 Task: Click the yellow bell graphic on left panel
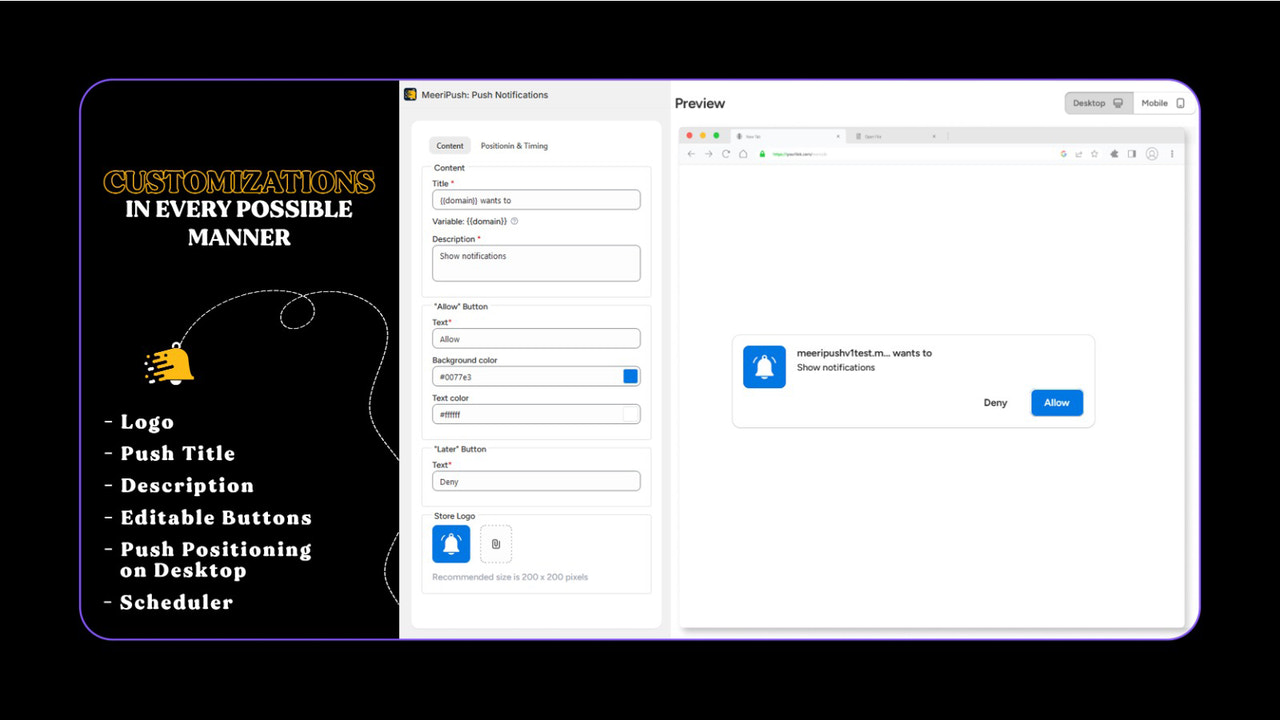point(170,364)
